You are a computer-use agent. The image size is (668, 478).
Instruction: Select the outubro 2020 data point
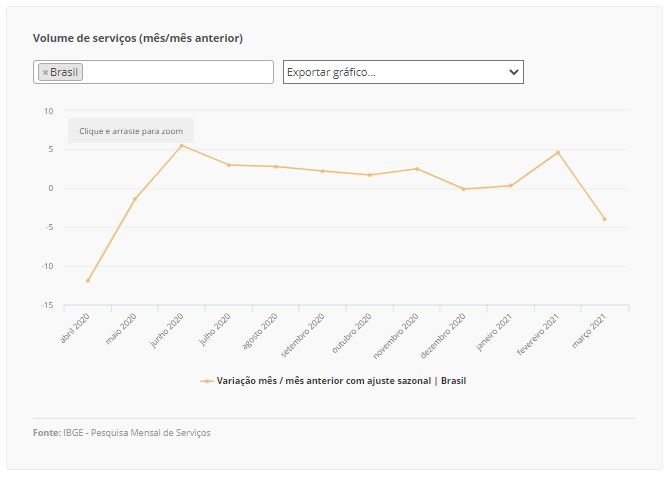(x=370, y=175)
